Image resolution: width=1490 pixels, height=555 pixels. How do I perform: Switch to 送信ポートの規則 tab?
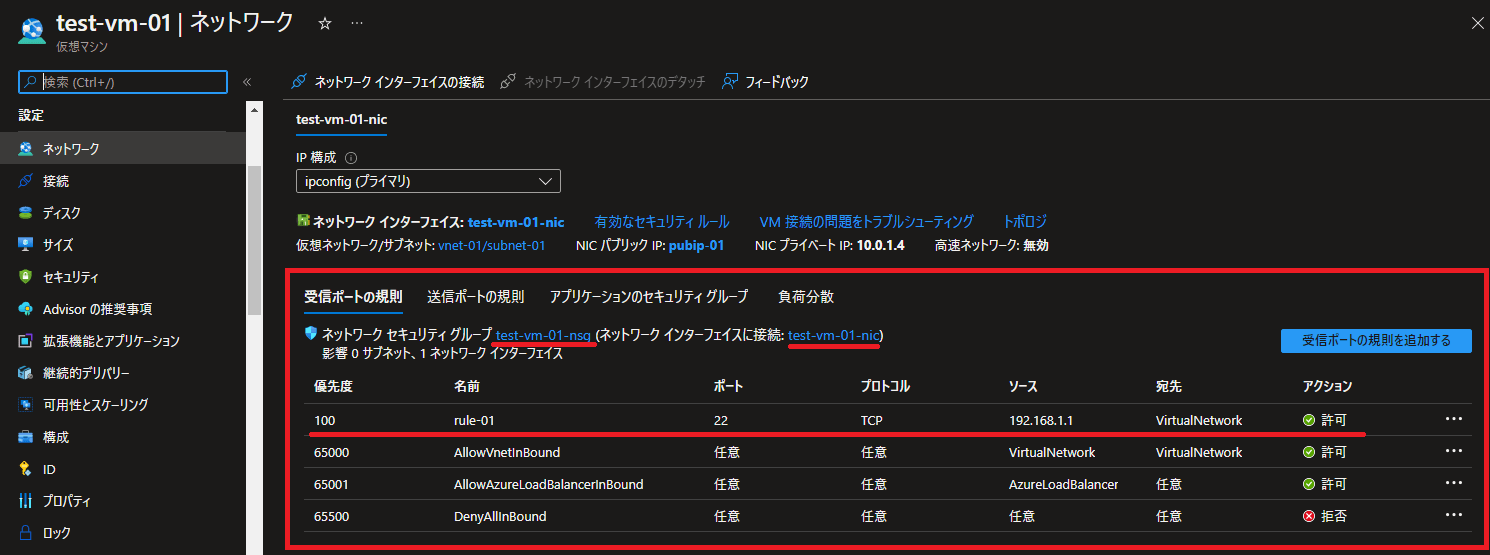[x=475, y=296]
